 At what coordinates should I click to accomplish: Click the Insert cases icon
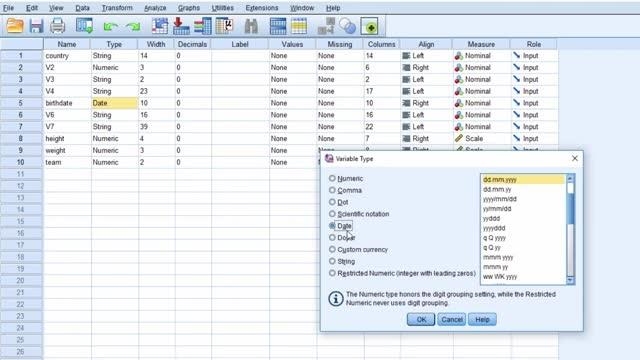point(278,26)
